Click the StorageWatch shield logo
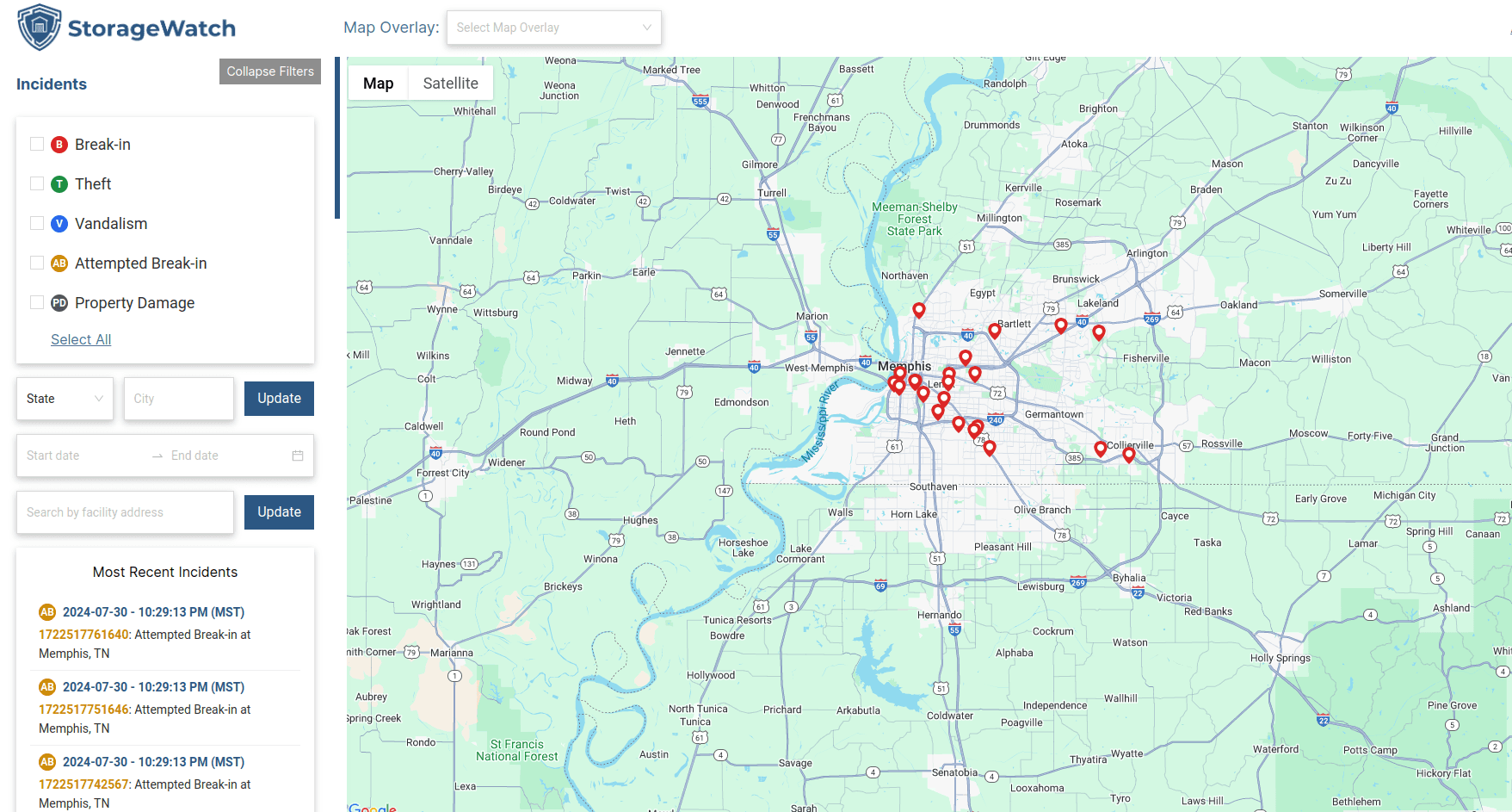The height and width of the screenshot is (812, 1512). [x=40, y=27]
